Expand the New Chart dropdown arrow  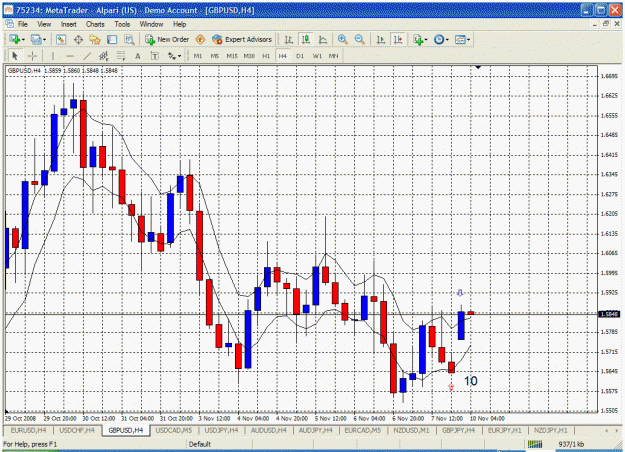(23, 40)
